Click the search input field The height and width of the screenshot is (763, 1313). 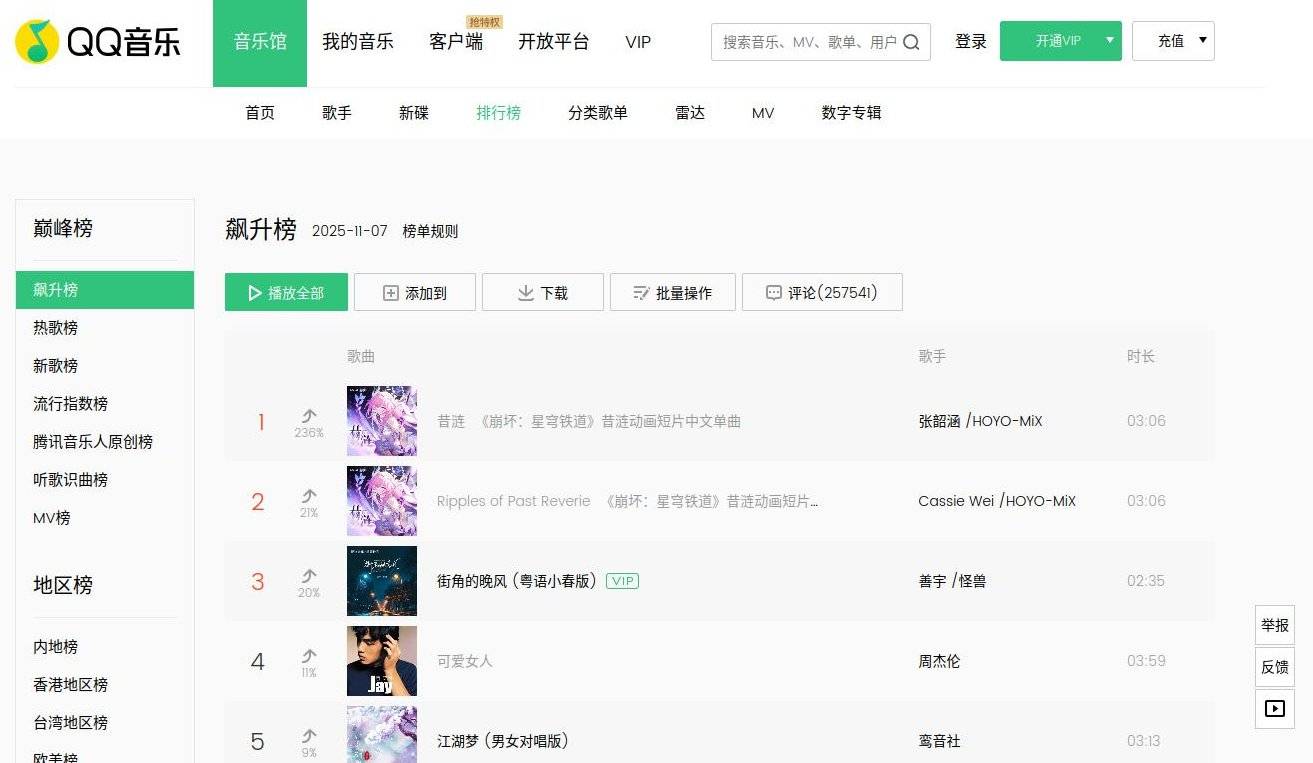tap(805, 42)
